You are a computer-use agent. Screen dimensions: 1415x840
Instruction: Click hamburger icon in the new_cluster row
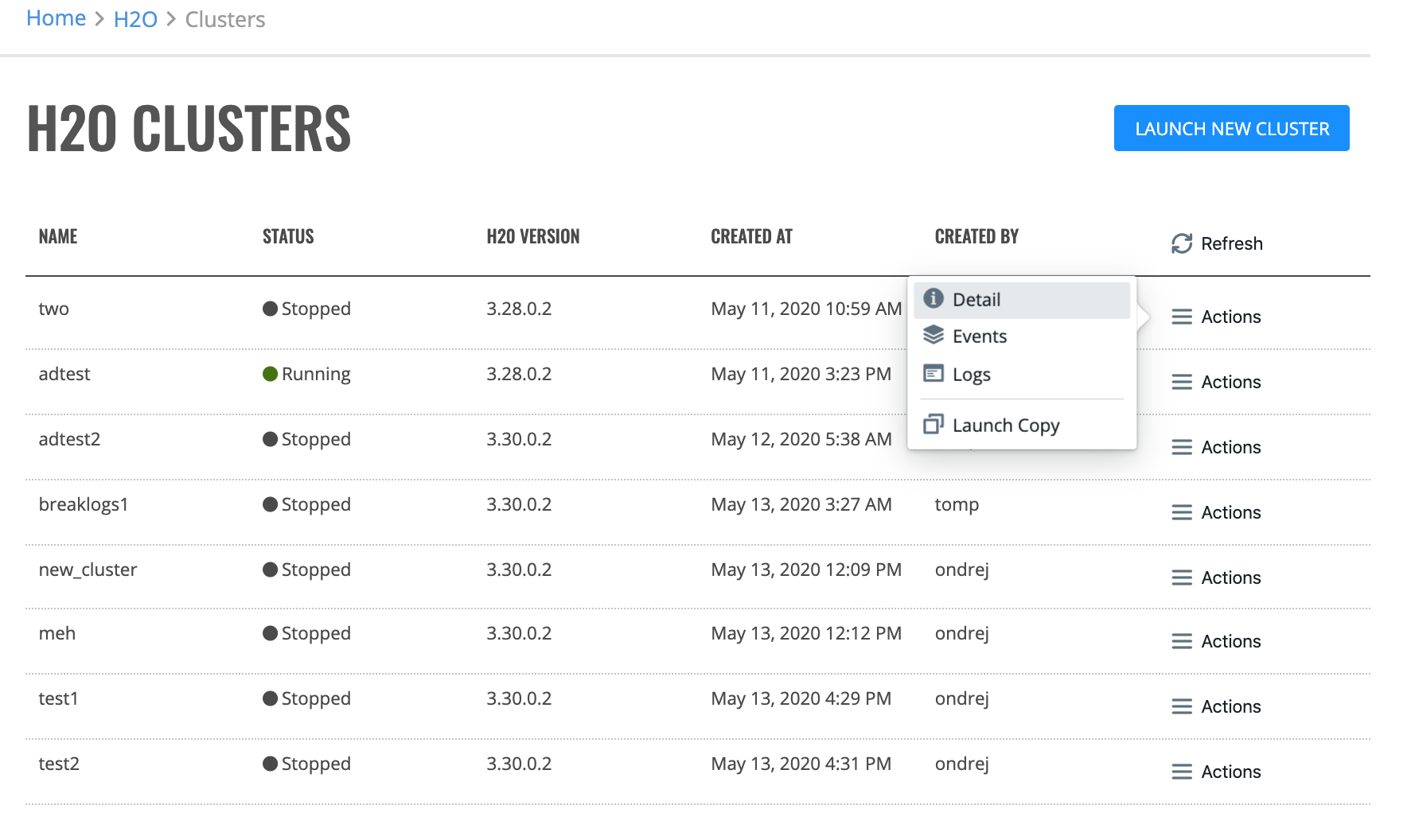1182,577
